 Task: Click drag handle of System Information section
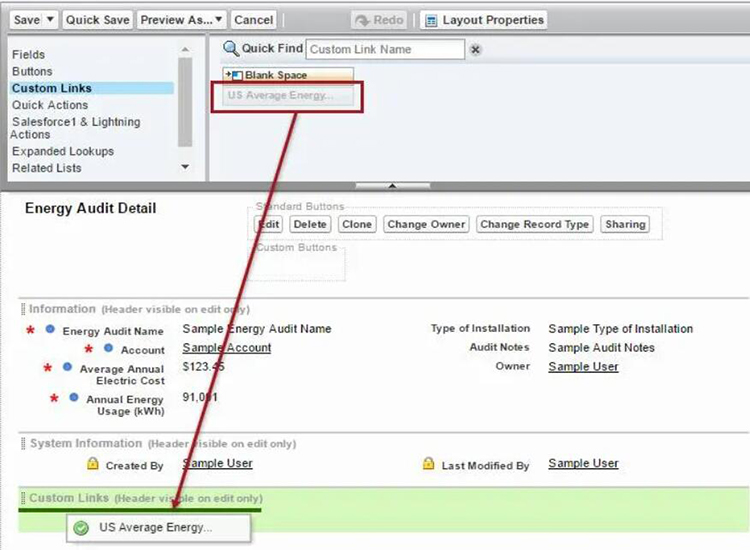coord(23,443)
